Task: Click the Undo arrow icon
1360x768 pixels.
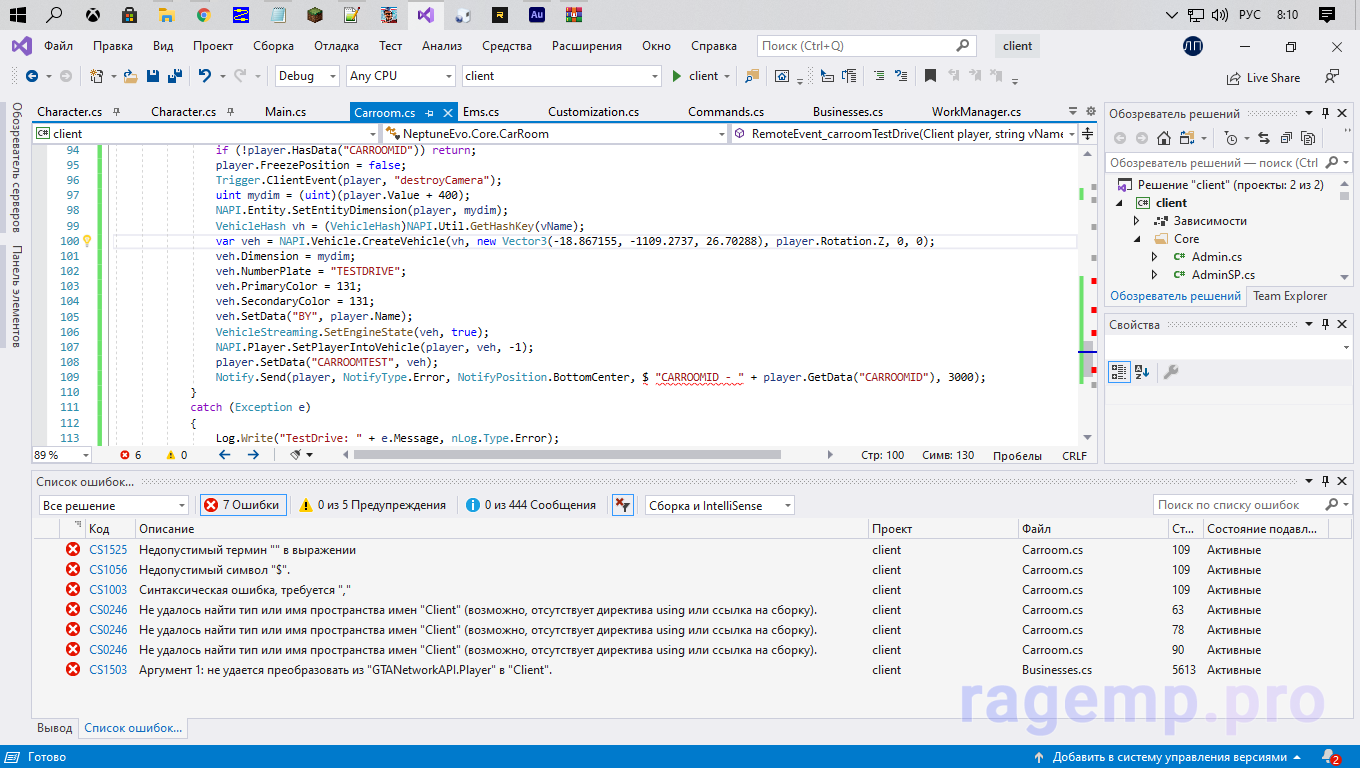Action: (205, 76)
